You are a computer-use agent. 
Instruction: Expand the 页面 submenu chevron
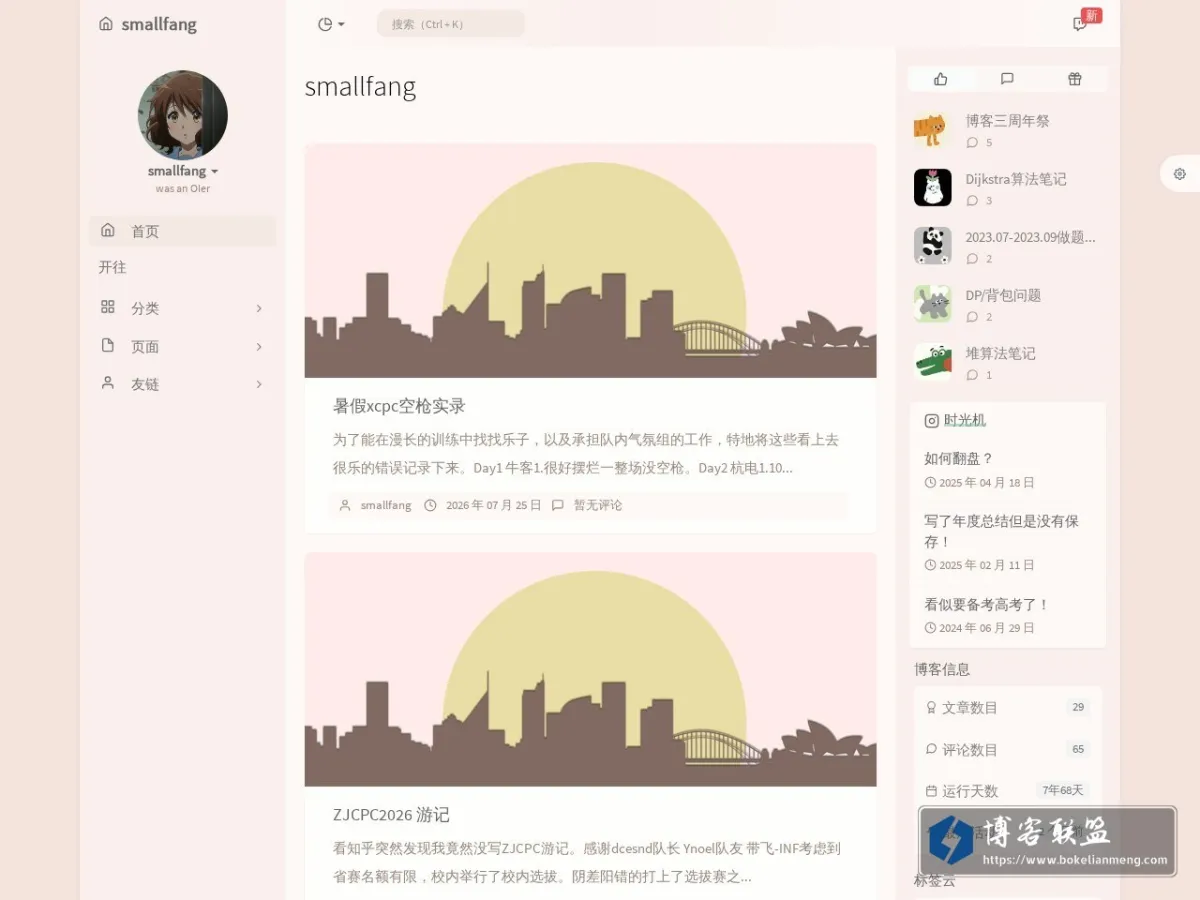(x=259, y=346)
